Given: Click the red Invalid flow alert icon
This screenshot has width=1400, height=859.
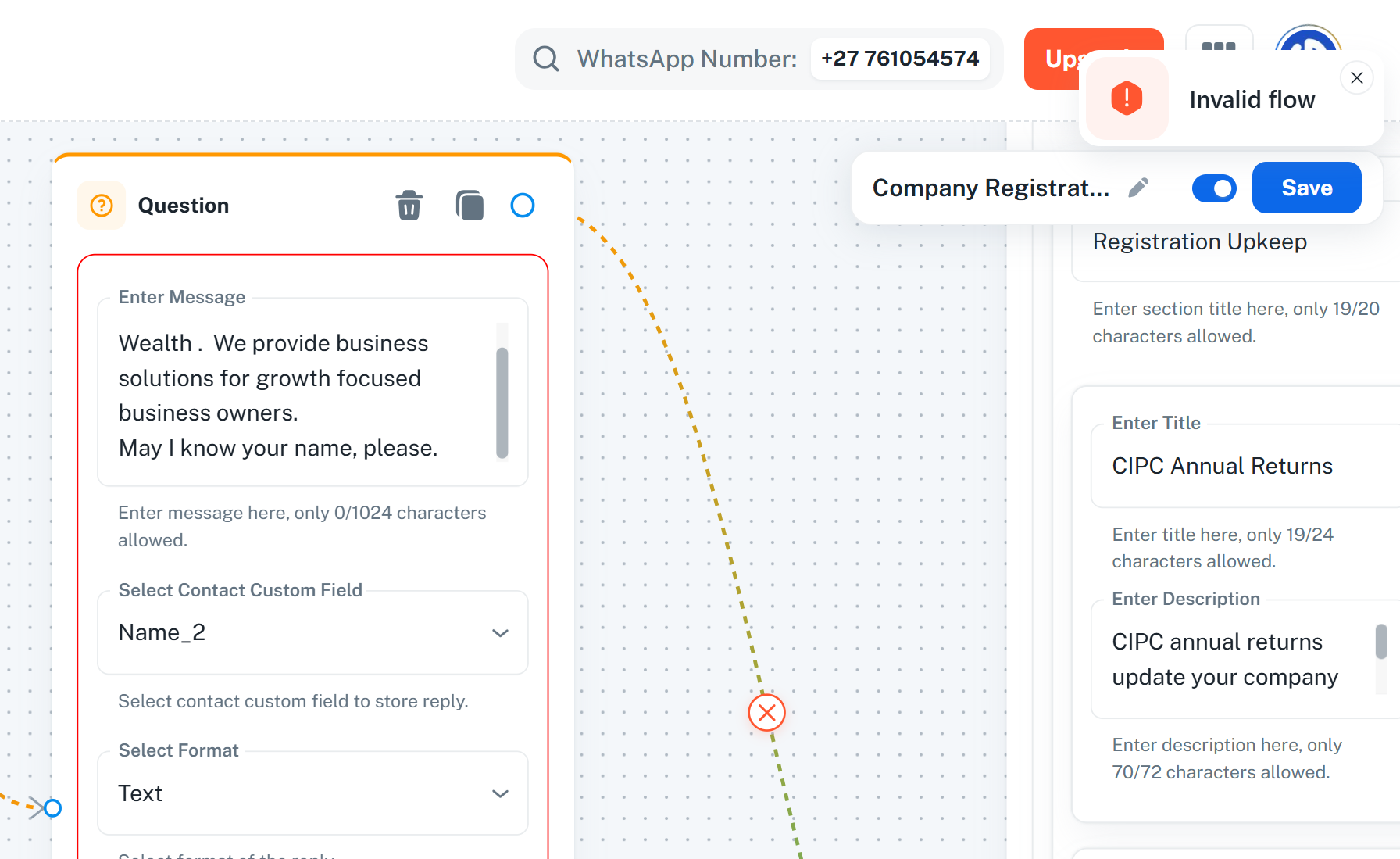Looking at the screenshot, I should [x=1127, y=98].
